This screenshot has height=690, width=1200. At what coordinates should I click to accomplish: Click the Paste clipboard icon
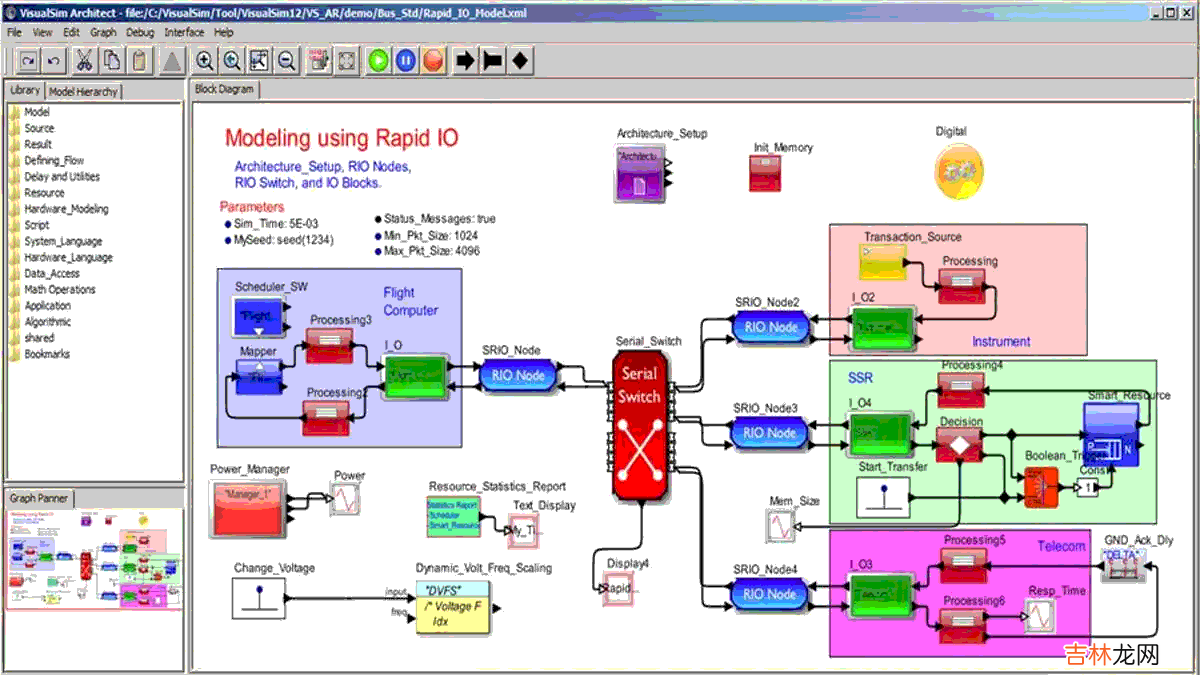click(139, 61)
